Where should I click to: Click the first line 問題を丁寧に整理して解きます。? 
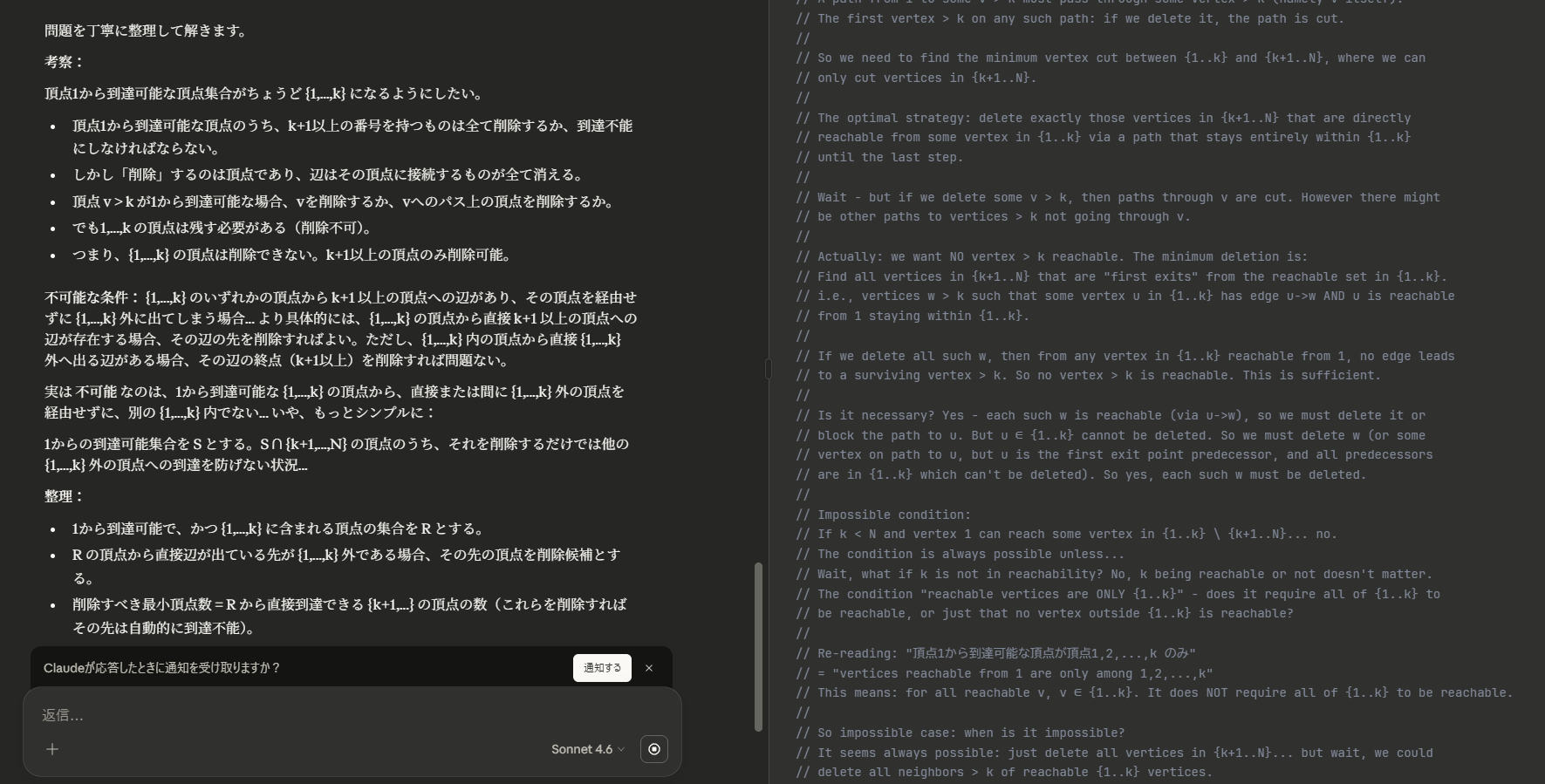[x=148, y=31]
